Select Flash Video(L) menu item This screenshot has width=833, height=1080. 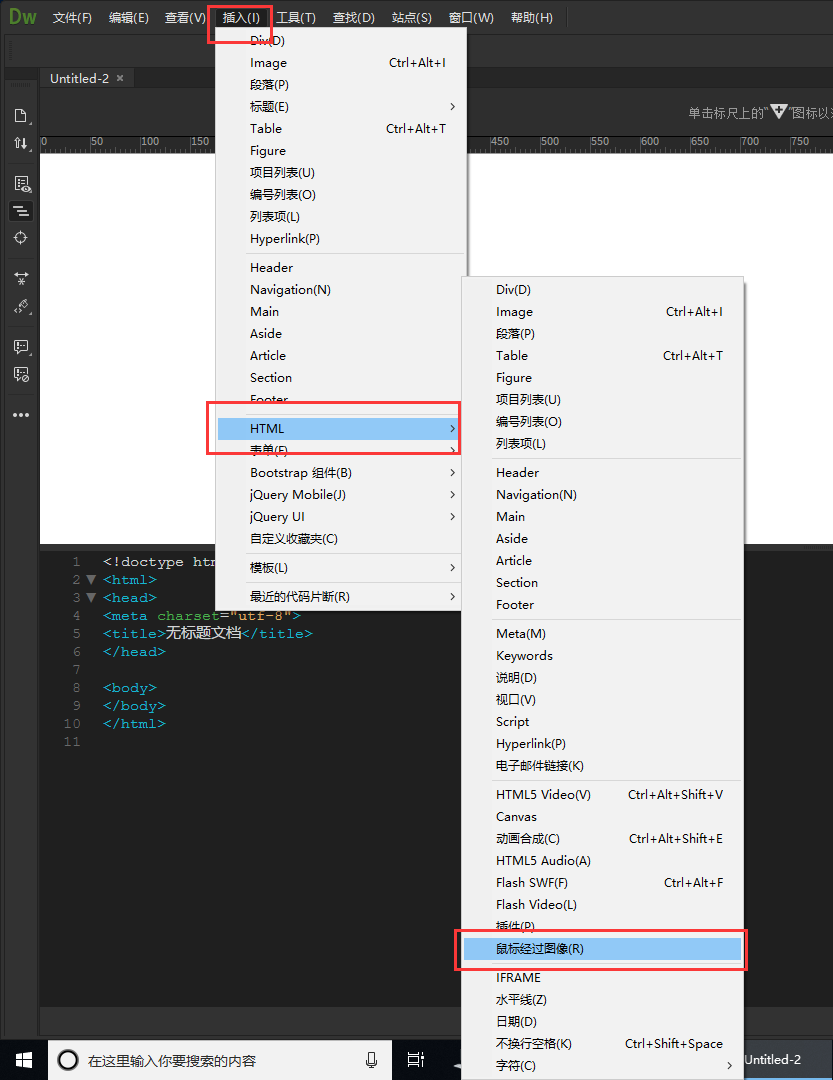click(x=602, y=904)
